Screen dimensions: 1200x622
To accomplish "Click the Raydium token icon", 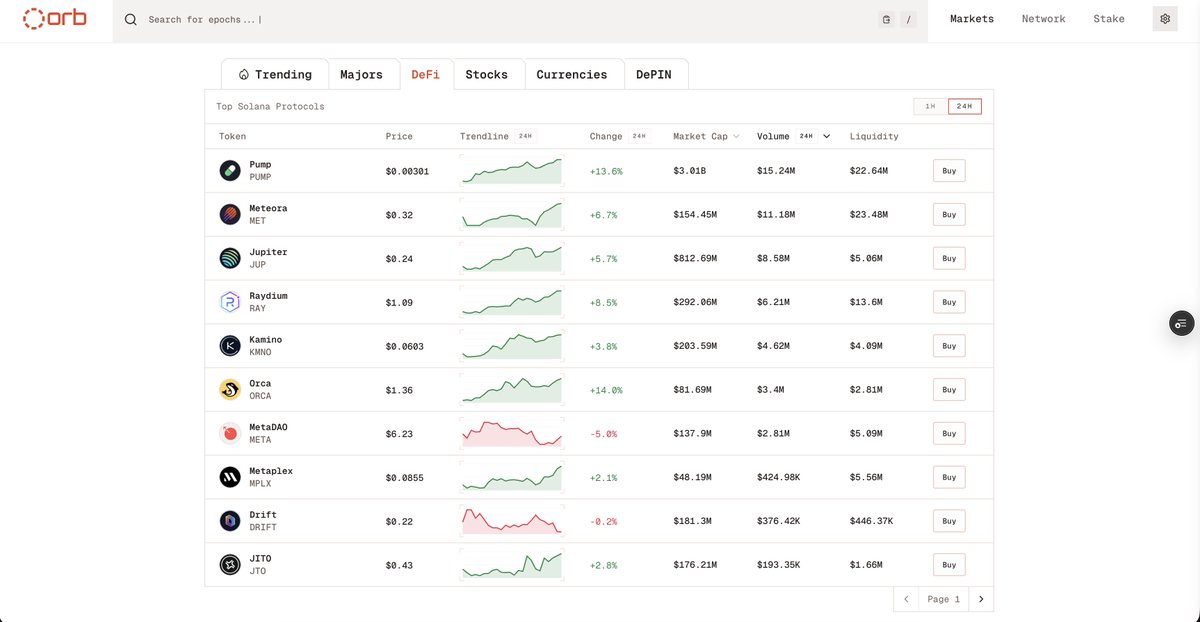I will click(x=230, y=302).
